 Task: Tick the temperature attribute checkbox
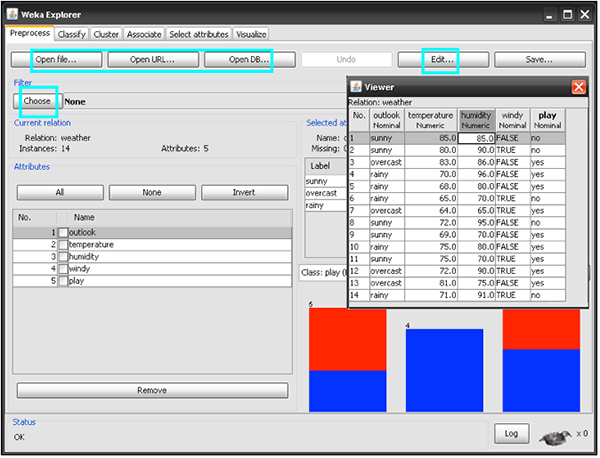tap(63, 244)
